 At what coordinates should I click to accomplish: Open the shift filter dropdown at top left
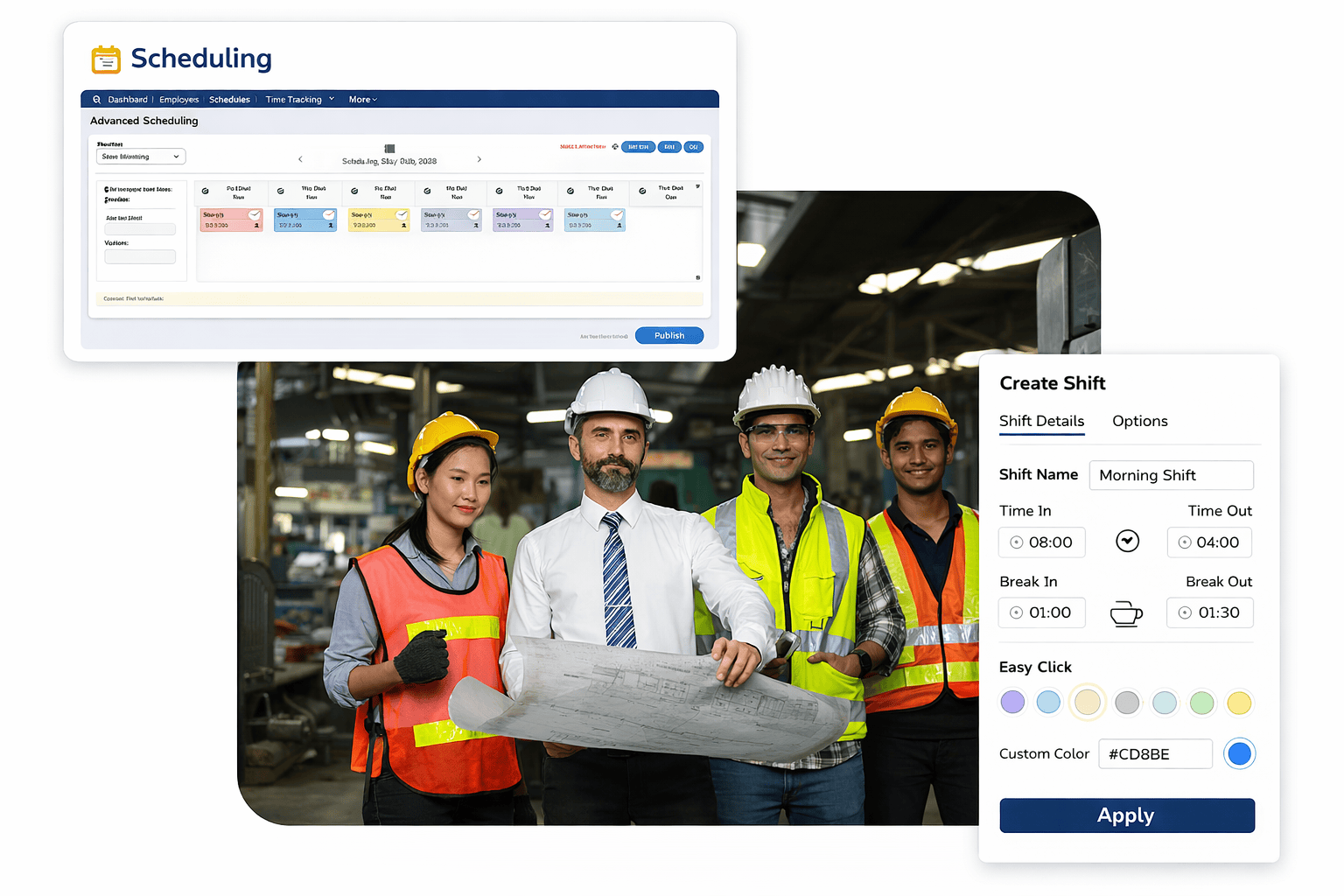[x=140, y=157]
